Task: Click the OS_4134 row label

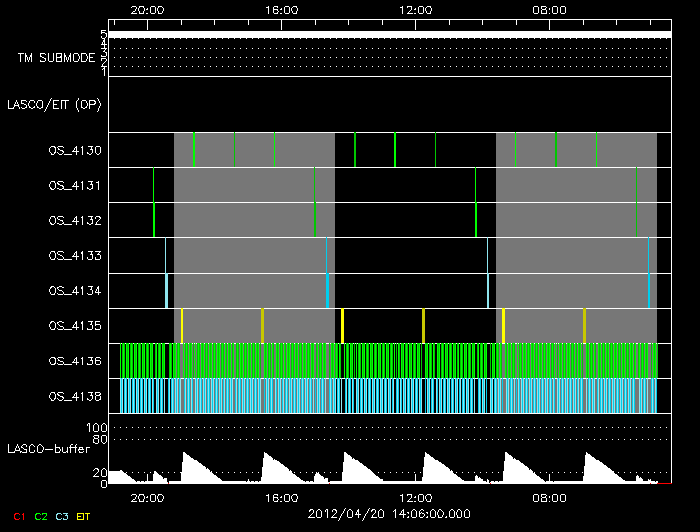Action: pyautogui.click(x=75, y=291)
